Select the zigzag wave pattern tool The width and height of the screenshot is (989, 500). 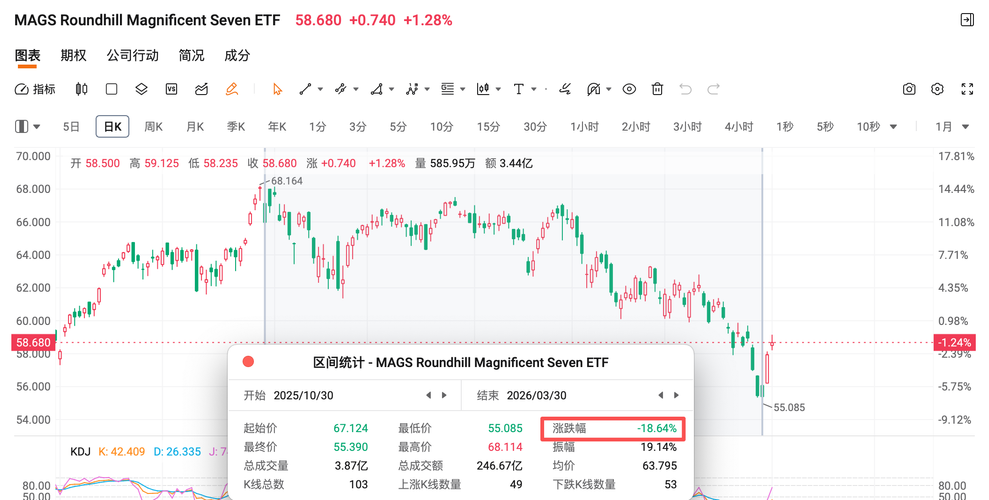(412, 90)
